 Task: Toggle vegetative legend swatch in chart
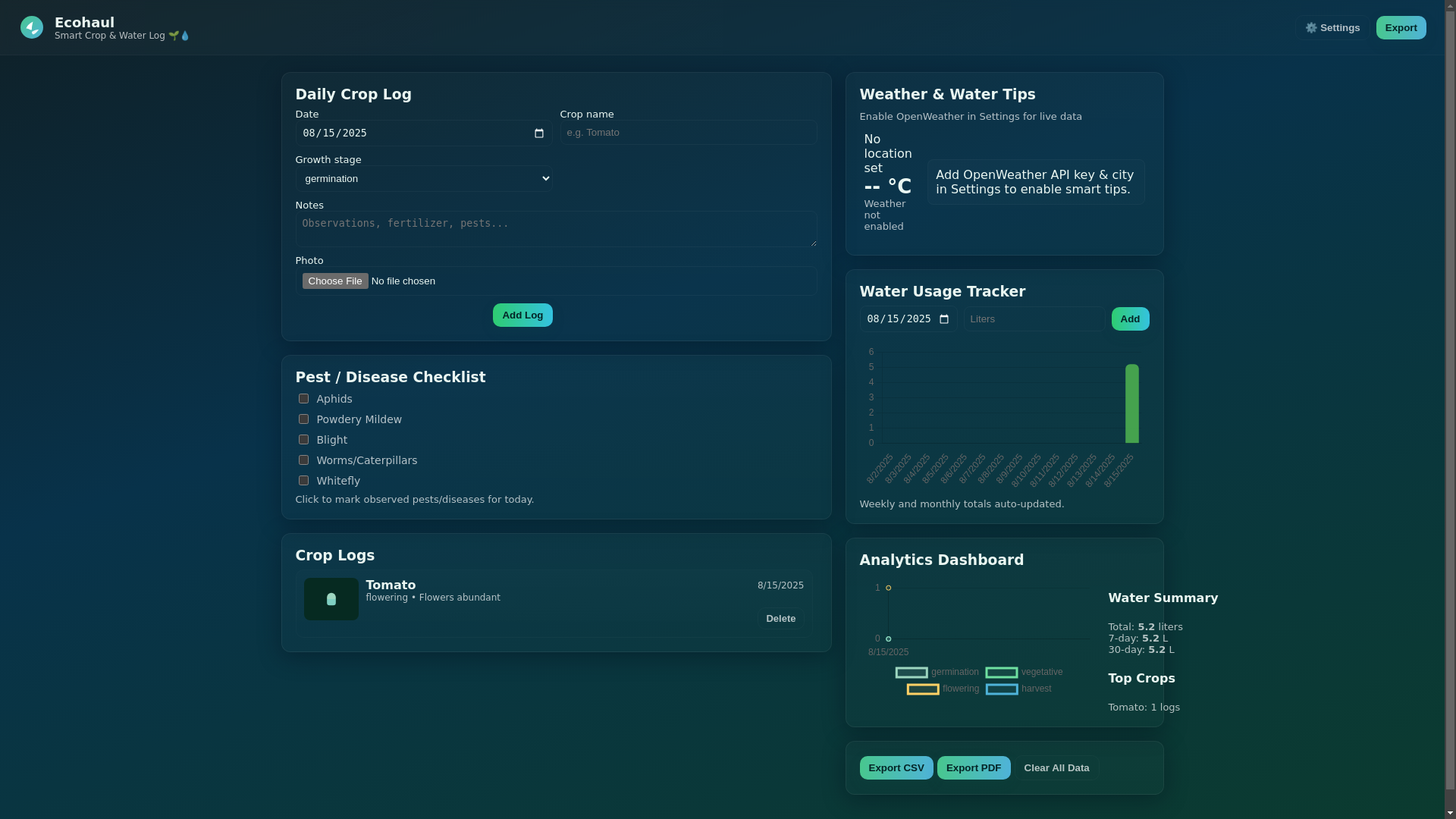coord(1002,673)
